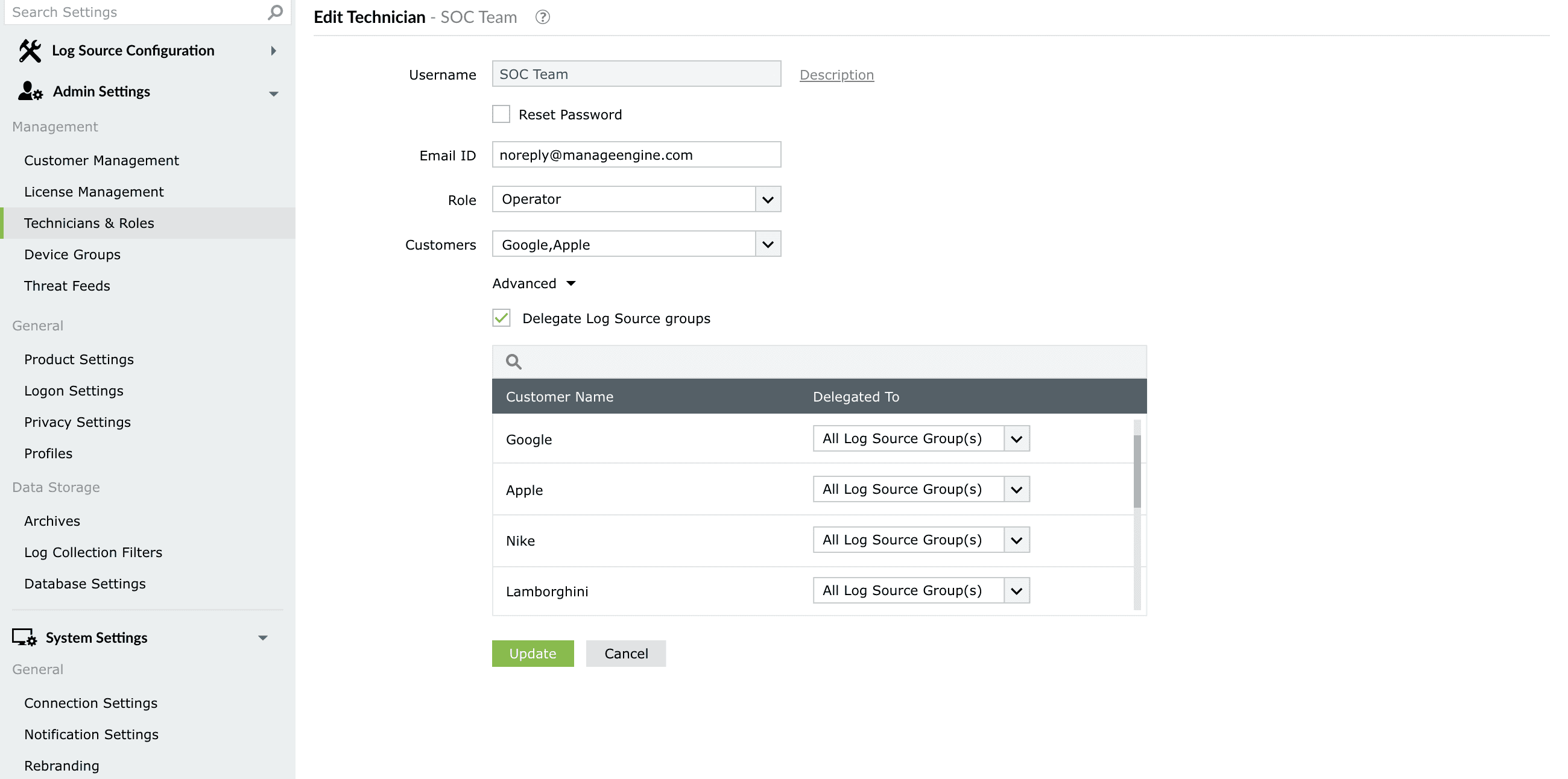Image resolution: width=1568 pixels, height=779 pixels.
Task: Click the System Settings monitor icon
Action: (24, 637)
